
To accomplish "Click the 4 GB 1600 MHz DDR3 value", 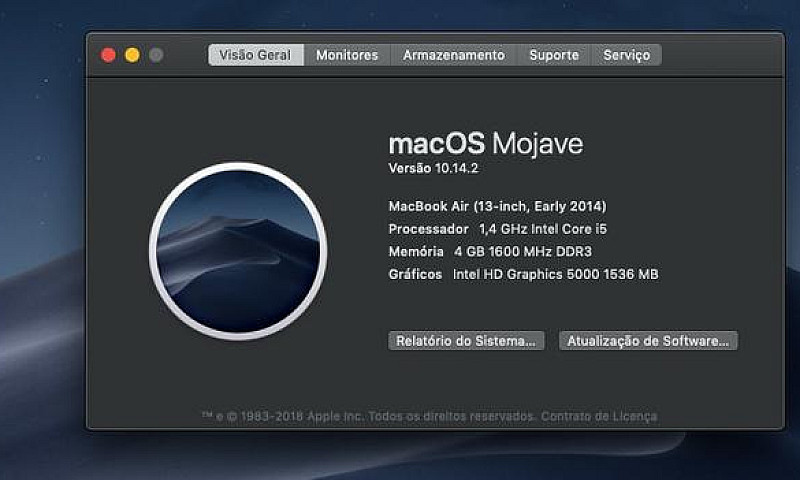I will [x=523, y=251].
